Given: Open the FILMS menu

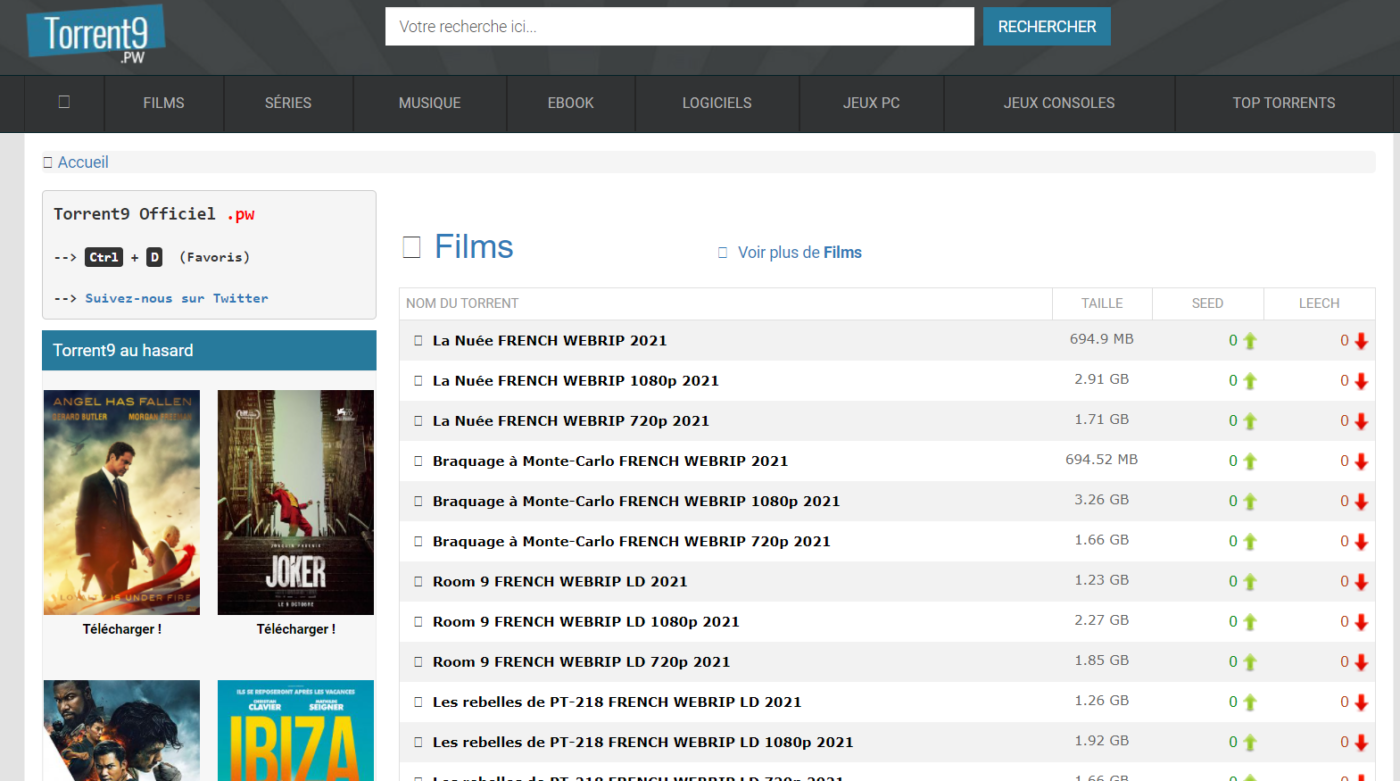Looking at the screenshot, I should tap(164, 103).
